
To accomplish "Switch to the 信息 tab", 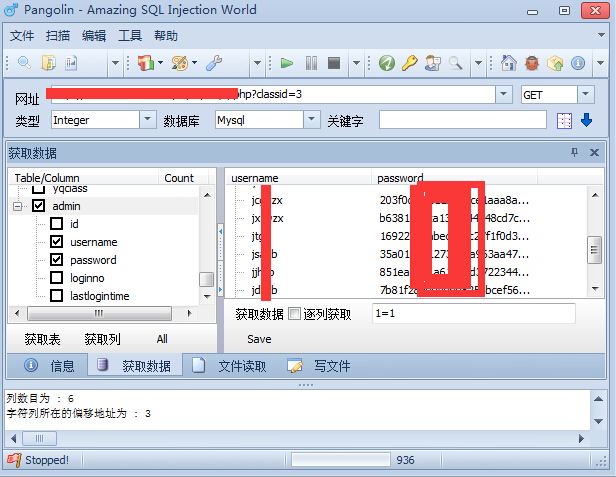I will click(x=48, y=366).
